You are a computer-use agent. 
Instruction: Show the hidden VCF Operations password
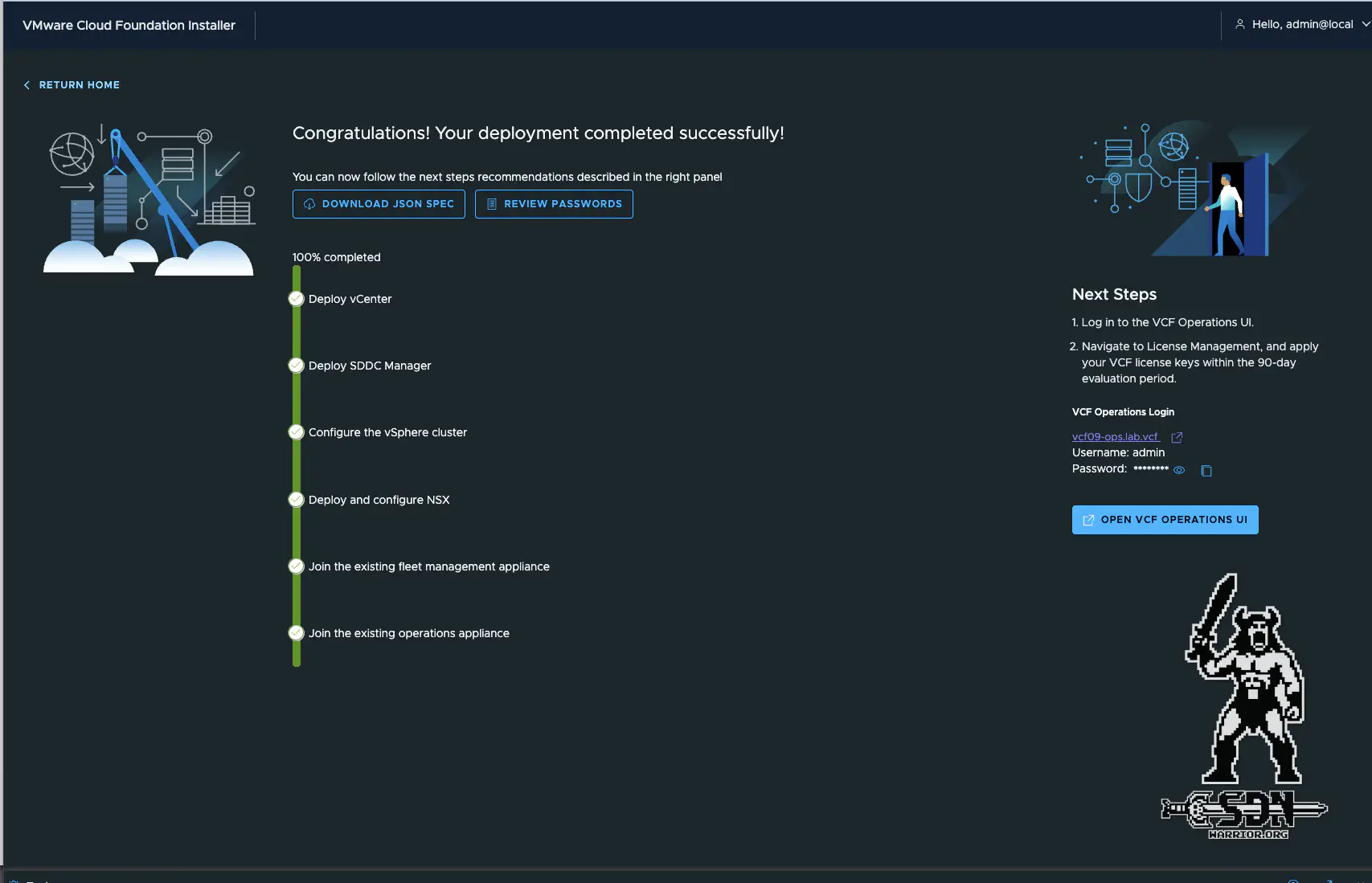(1179, 471)
